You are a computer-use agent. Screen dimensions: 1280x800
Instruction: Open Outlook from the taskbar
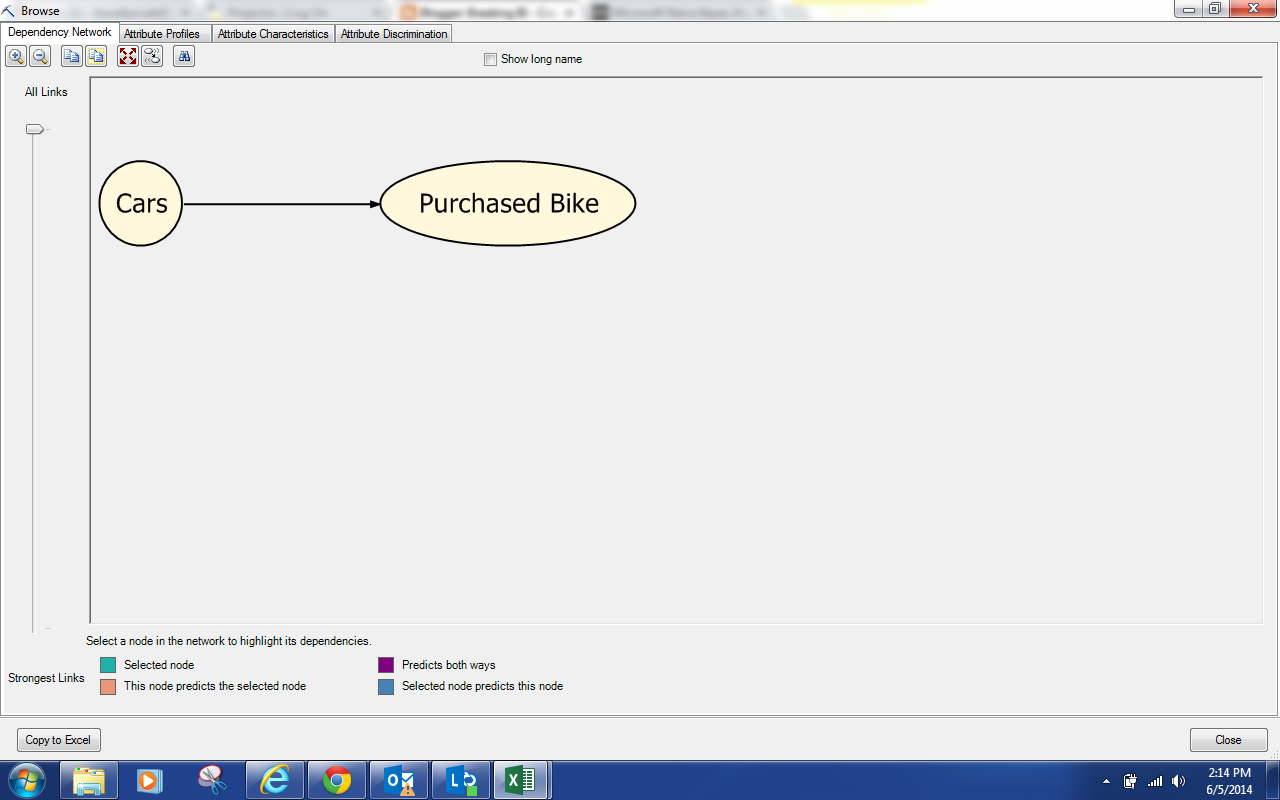(399, 780)
